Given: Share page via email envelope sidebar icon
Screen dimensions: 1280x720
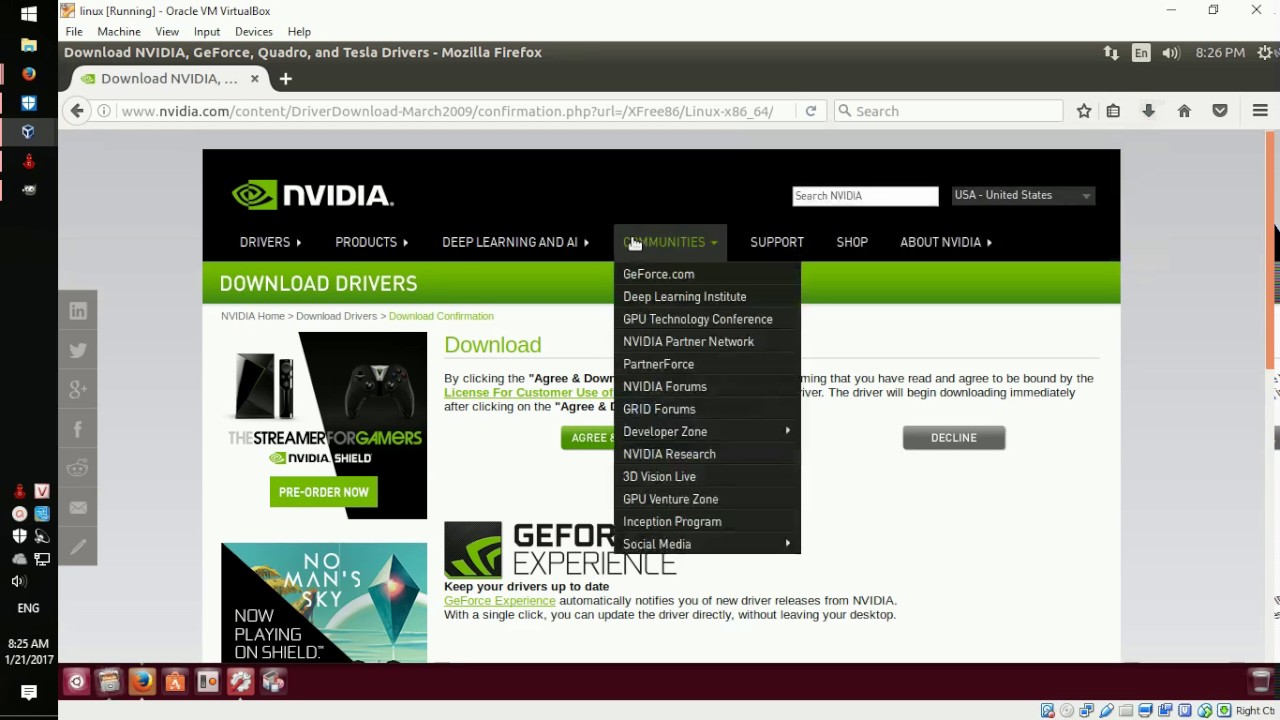Looking at the screenshot, I should [78, 508].
